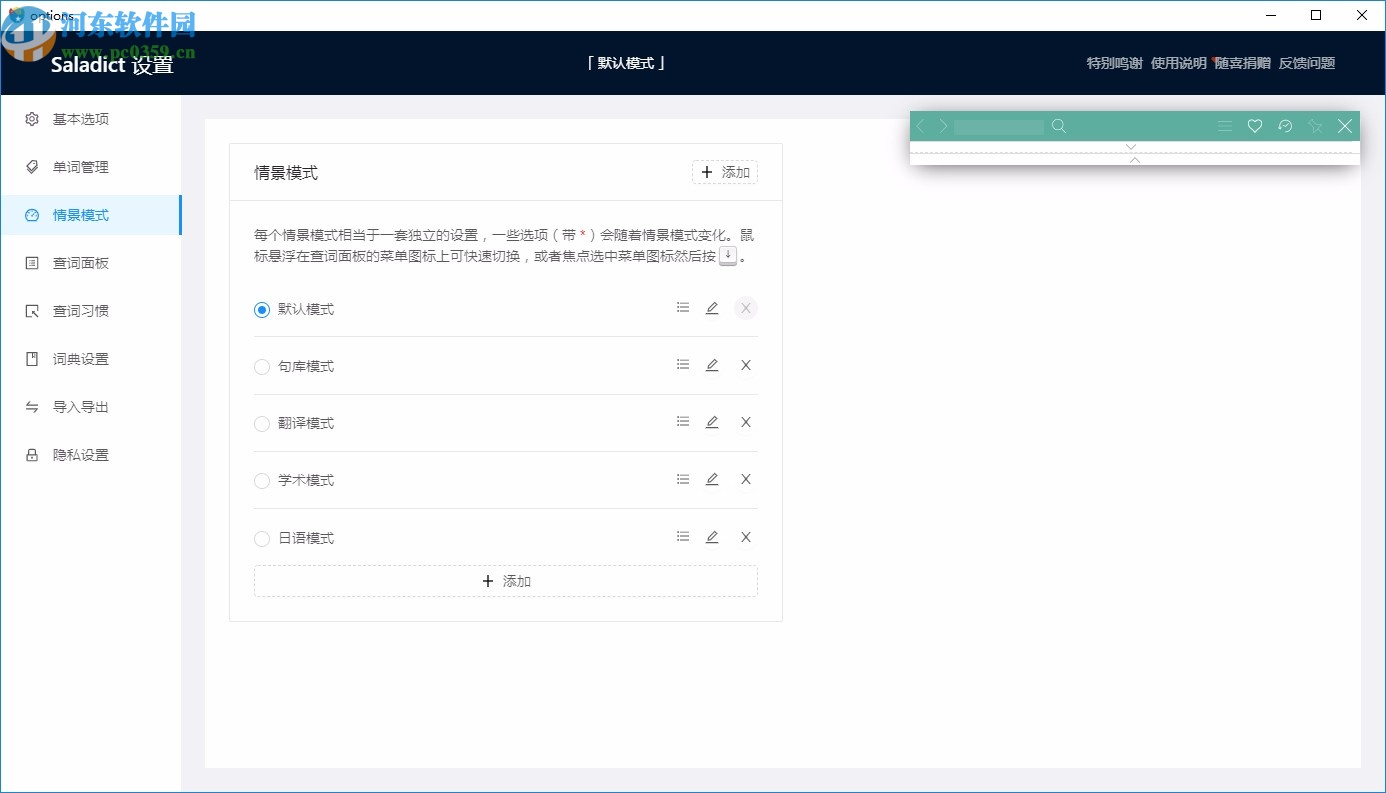
Task: Select the 句库模式 radio button
Action: click(x=261, y=366)
